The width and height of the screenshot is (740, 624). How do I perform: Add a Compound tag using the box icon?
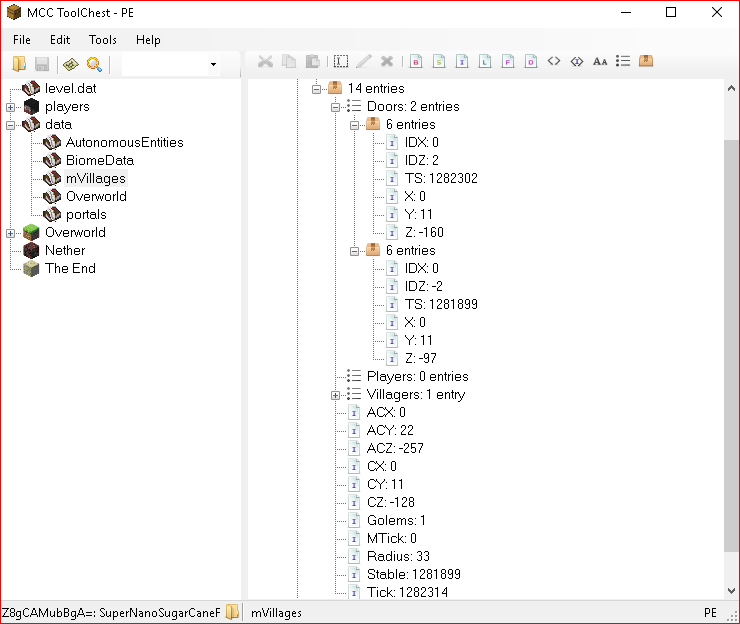[646, 61]
